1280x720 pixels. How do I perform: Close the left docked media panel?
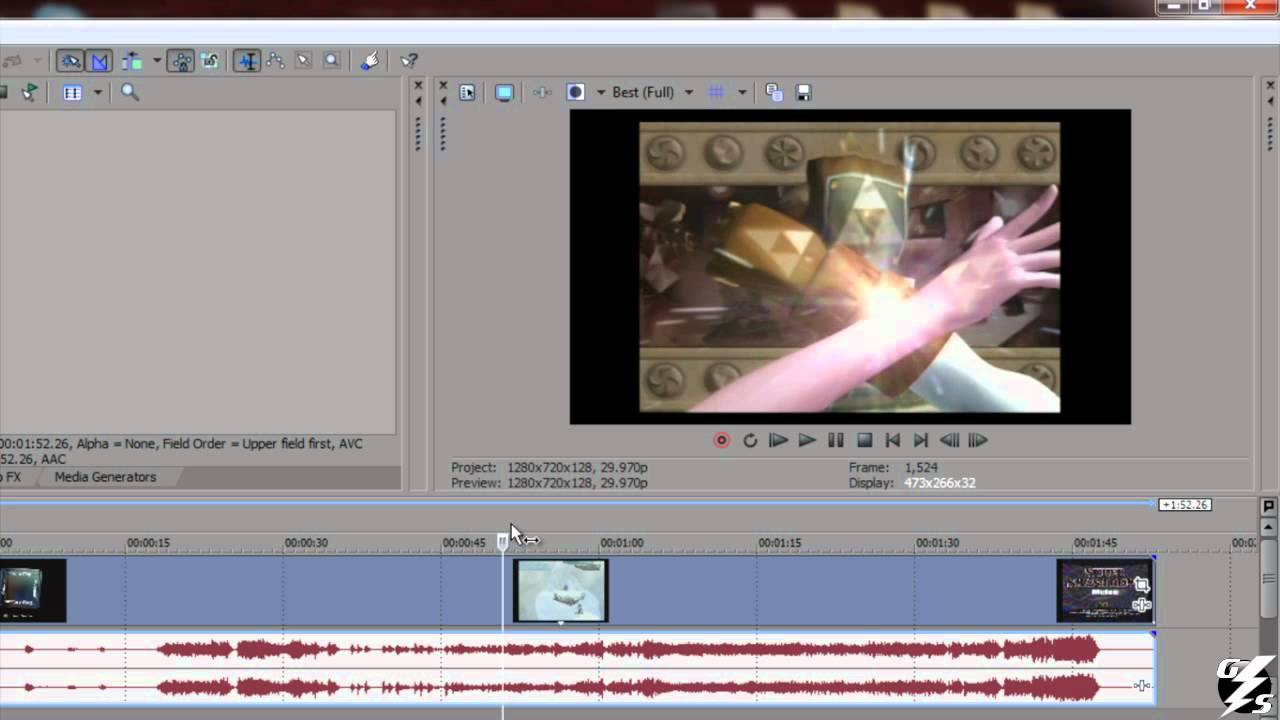(x=418, y=86)
